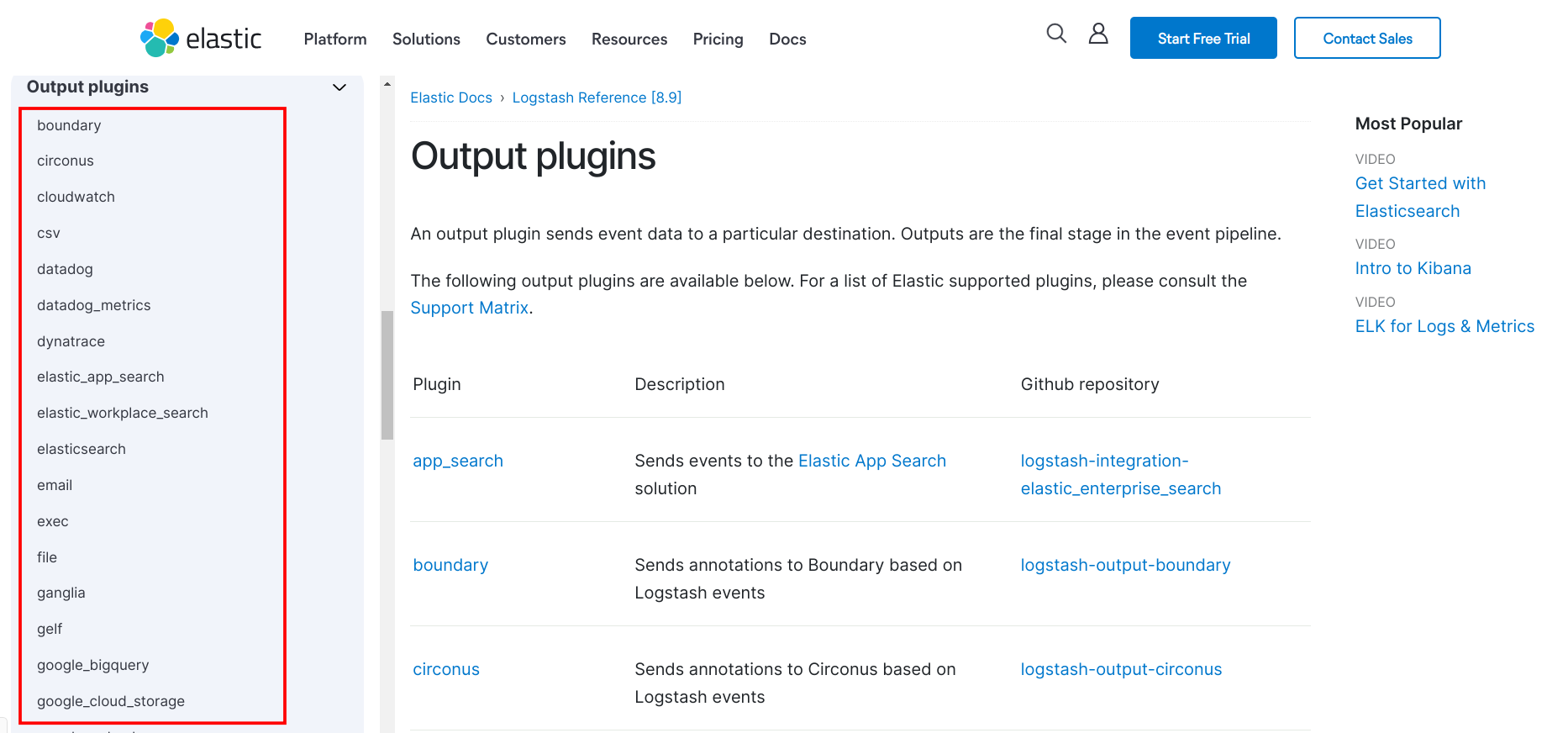The height and width of the screenshot is (733, 1568).
Task: Click the Github repository column header
Action: tap(1090, 384)
